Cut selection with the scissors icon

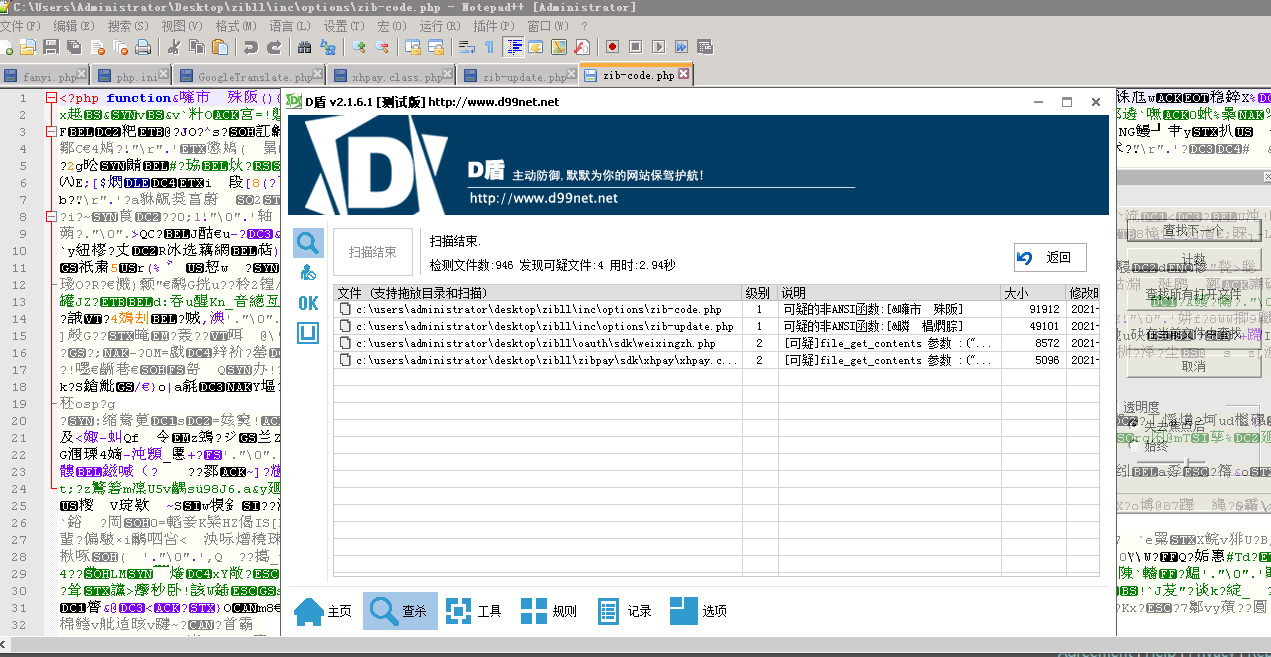(173, 47)
